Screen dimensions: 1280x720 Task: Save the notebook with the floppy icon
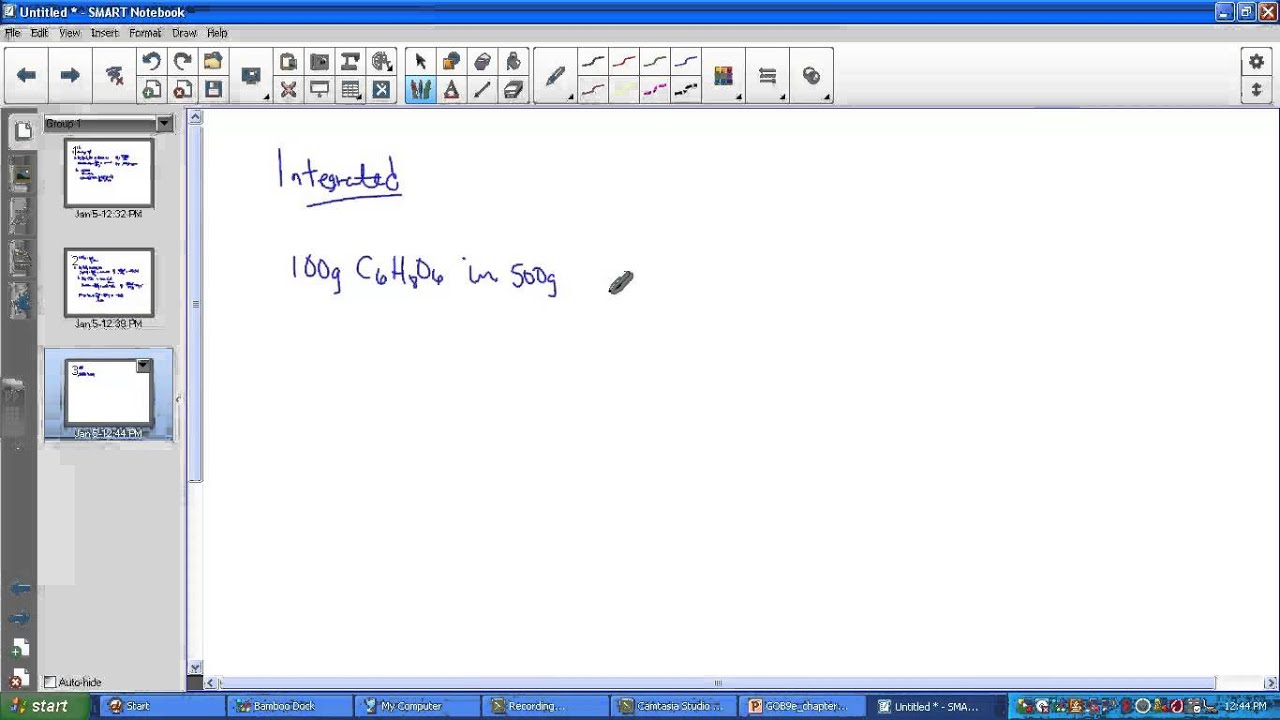[x=213, y=90]
